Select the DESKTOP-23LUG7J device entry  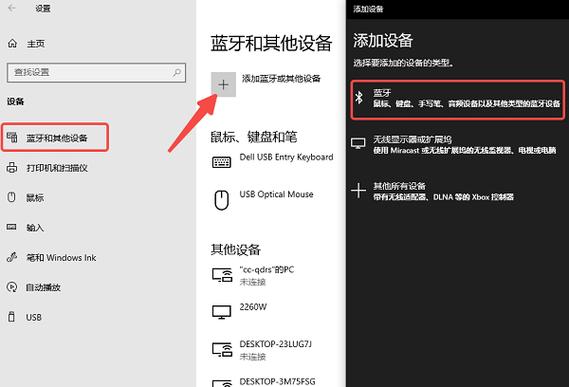271,350
